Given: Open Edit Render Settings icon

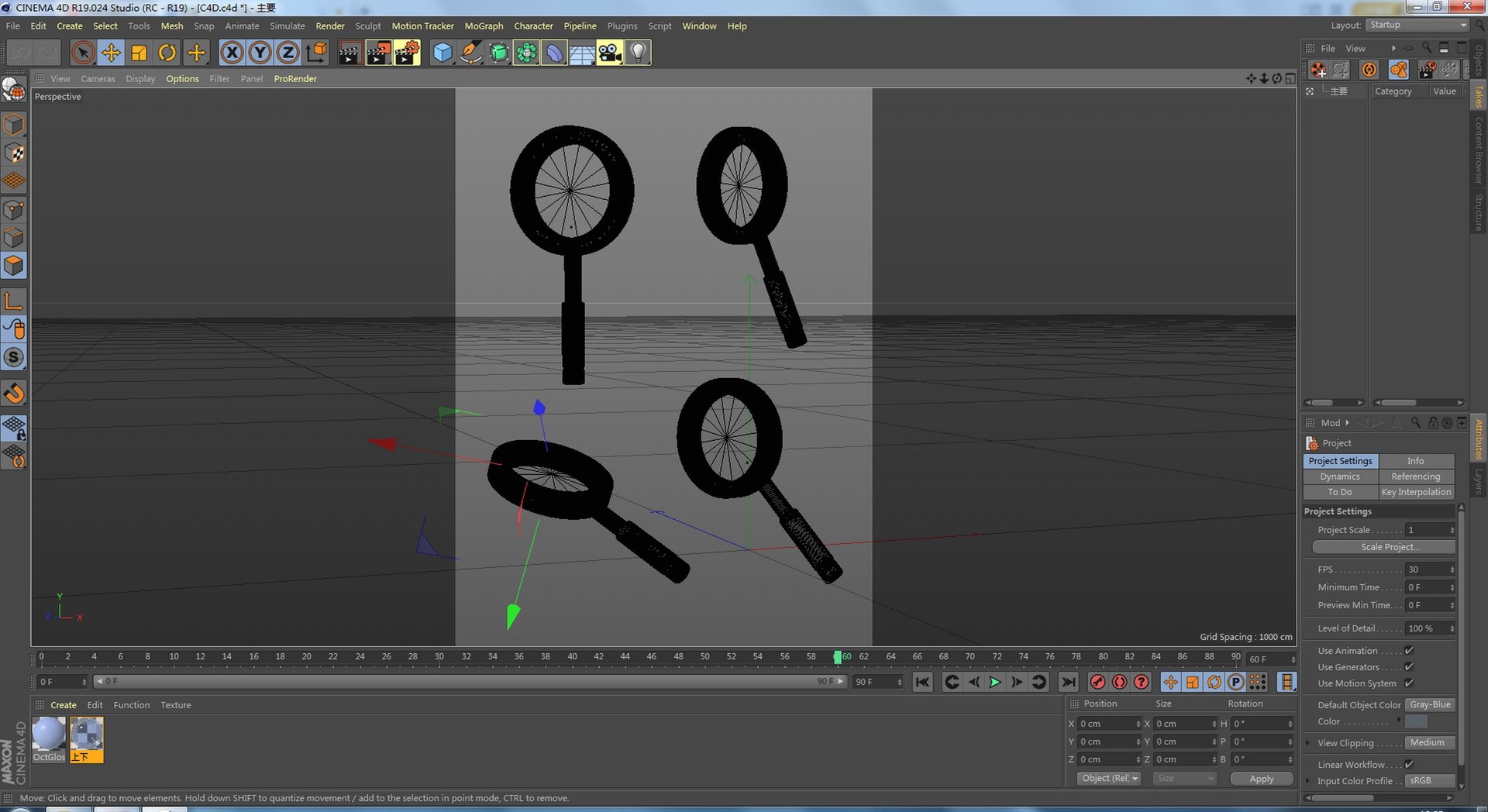Looking at the screenshot, I should click(x=407, y=53).
